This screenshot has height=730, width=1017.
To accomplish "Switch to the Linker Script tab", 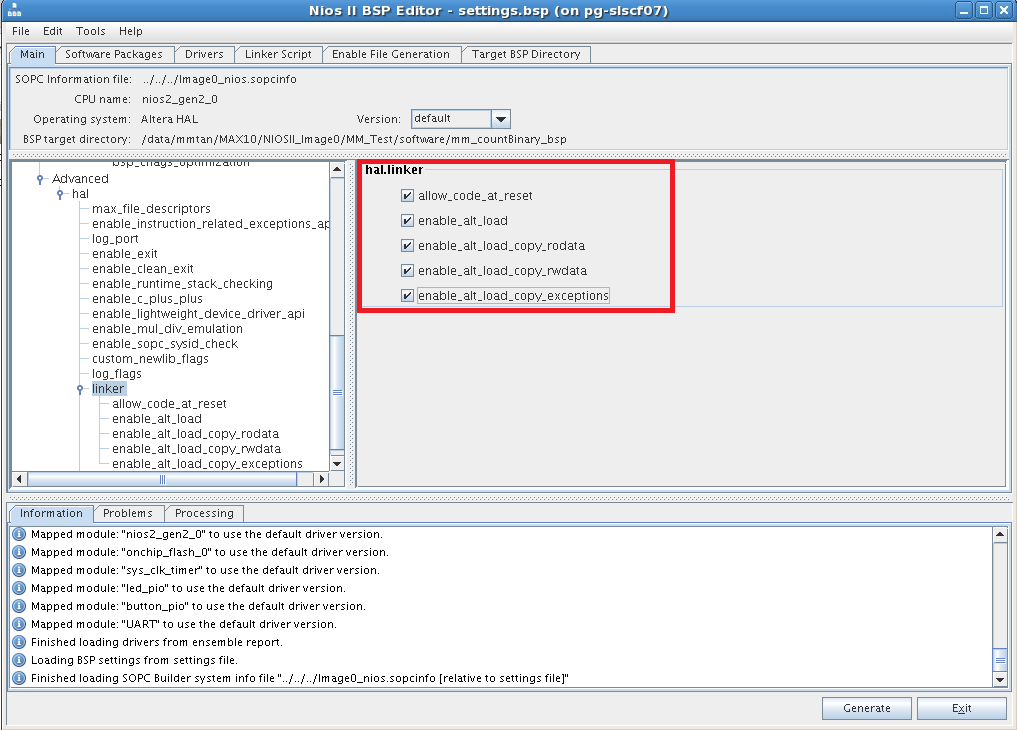I will click(278, 54).
